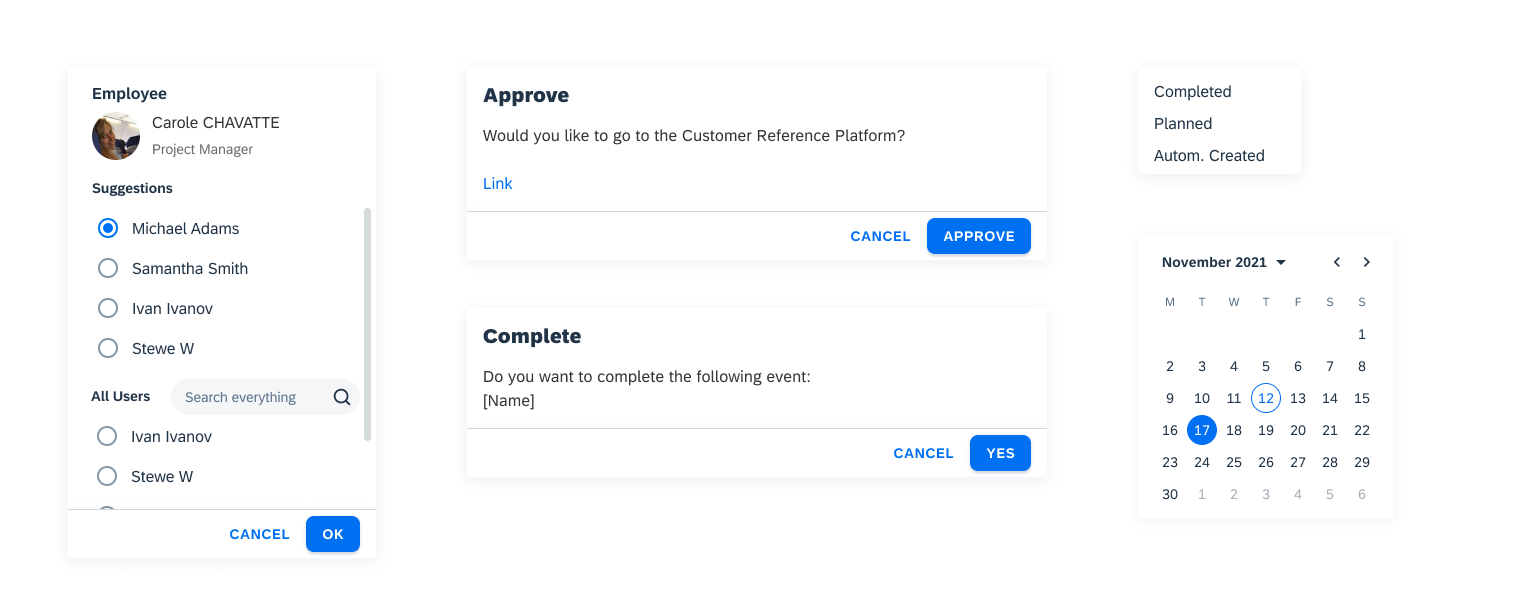Choose Planned from the status list

1183,124
